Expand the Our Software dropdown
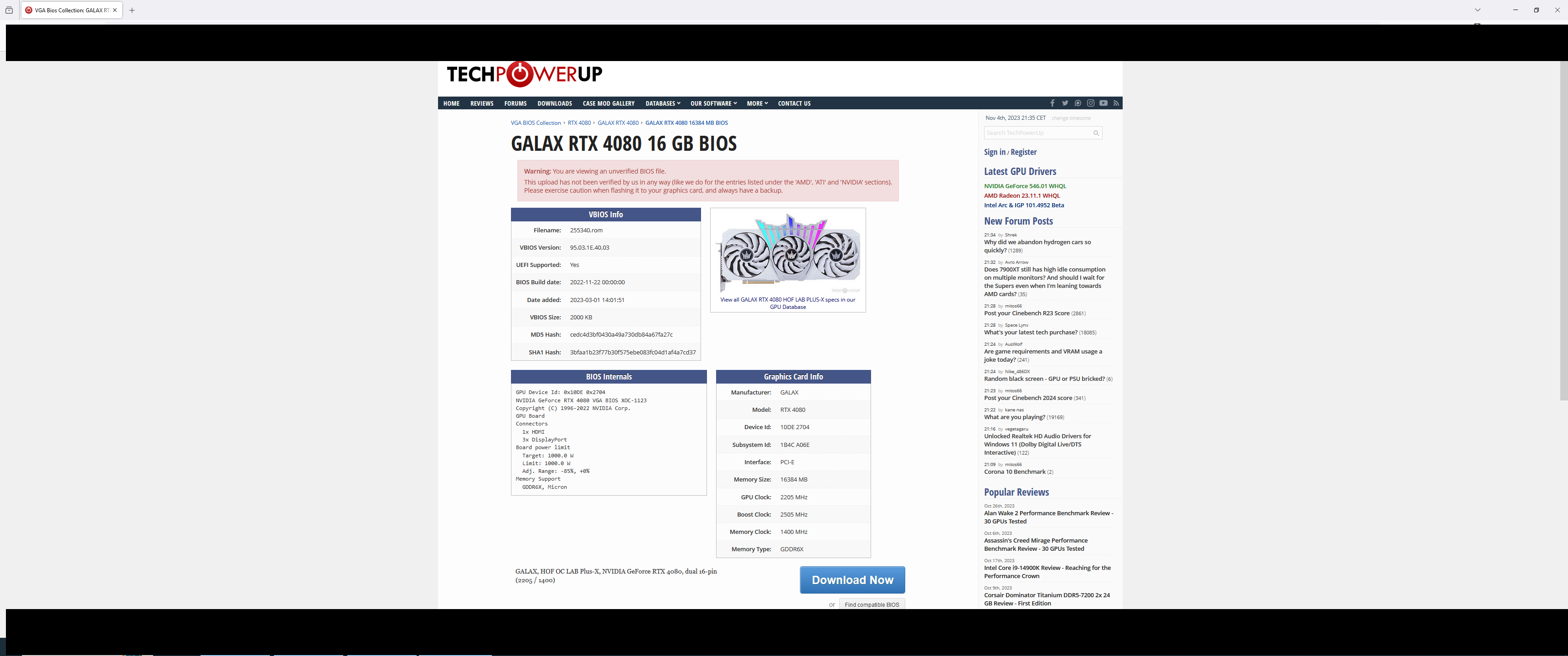This screenshot has height=656, width=1568. [713, 103]
